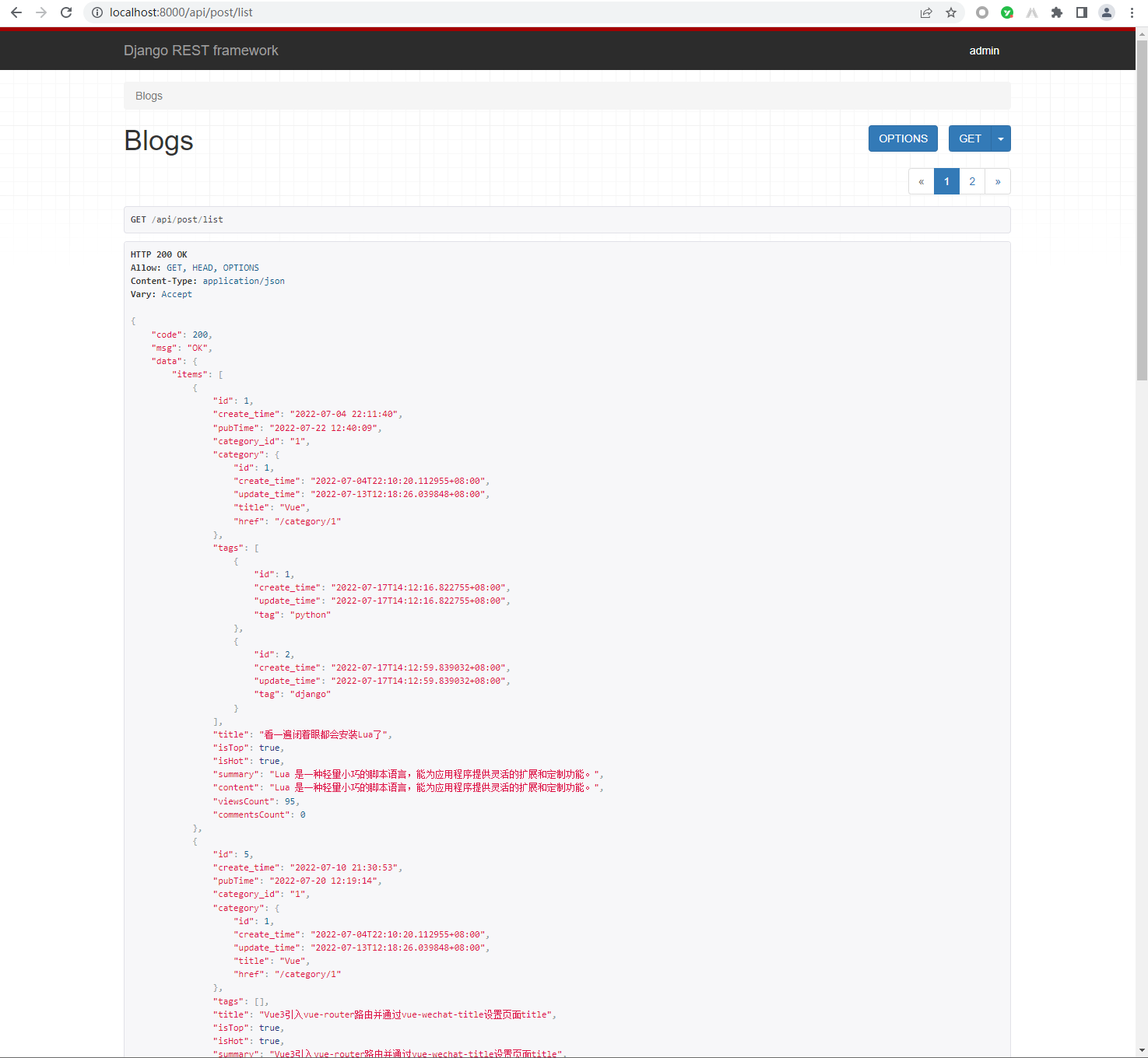1148x1058 pixels.
Task: Click the share page icon in address bar
Action: [926, 12]
